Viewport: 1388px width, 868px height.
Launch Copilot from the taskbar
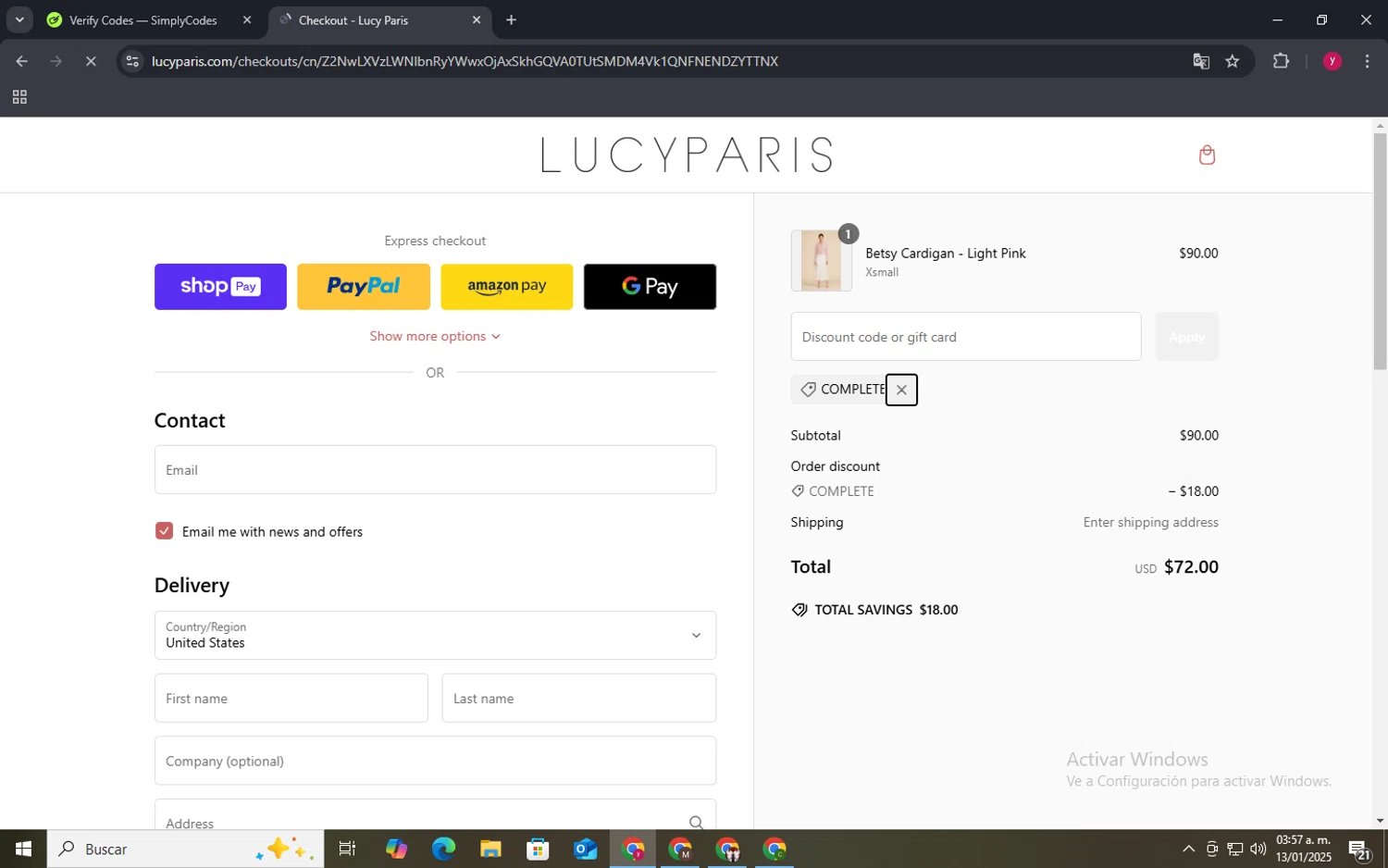coord(396,849)
